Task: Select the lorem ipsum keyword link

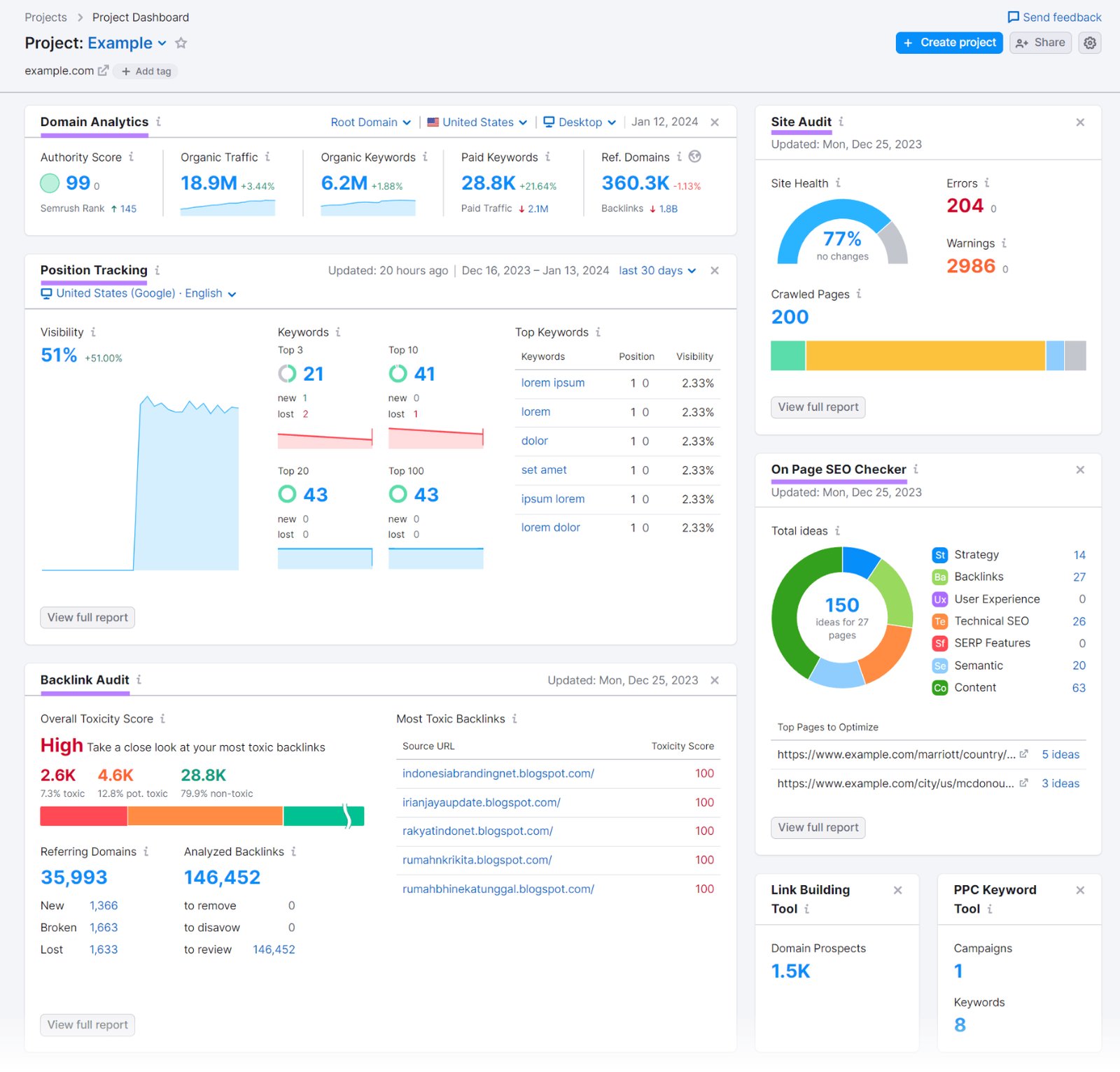Action: [553, 383]
